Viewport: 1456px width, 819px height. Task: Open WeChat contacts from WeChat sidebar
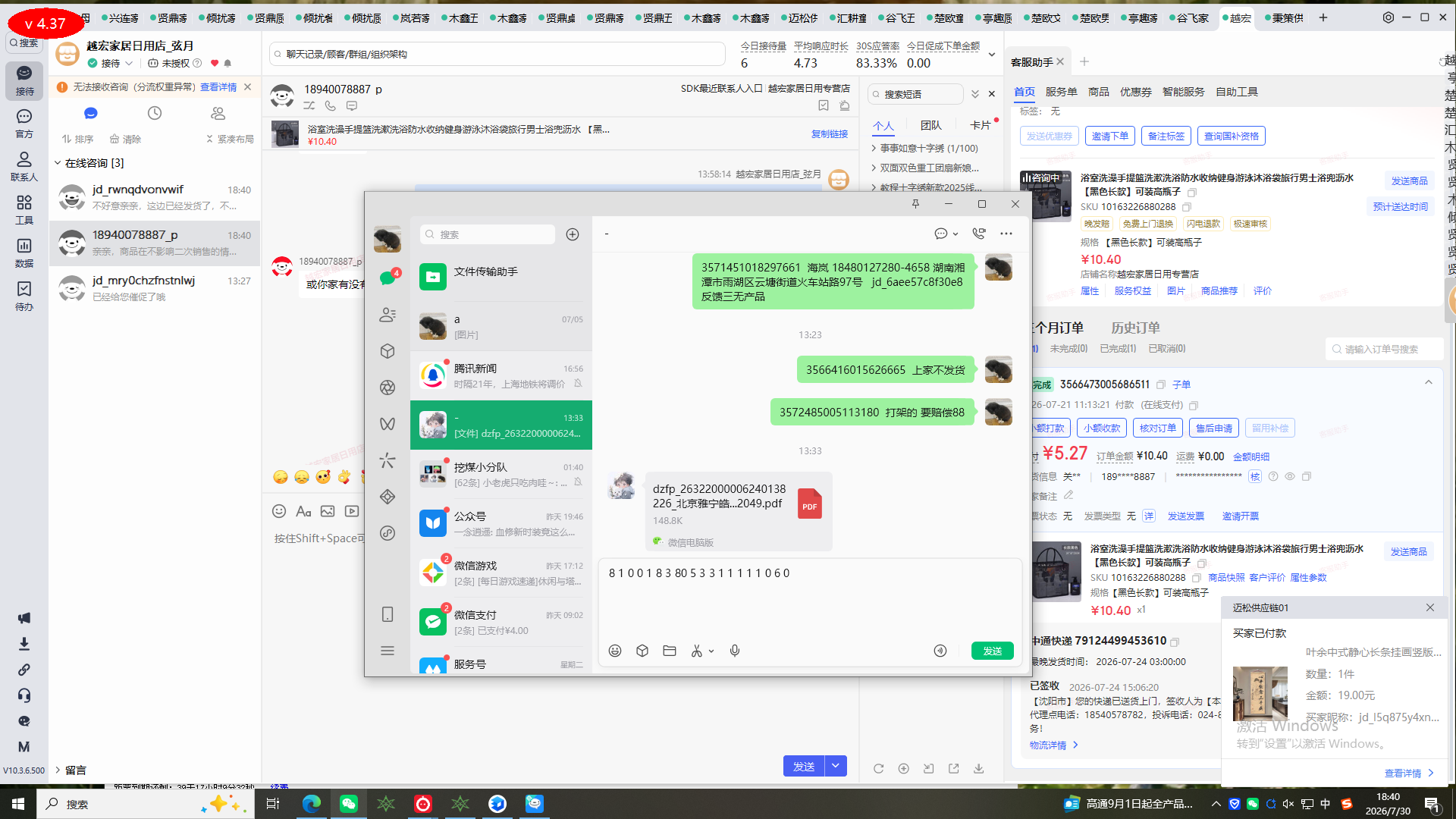(x=388, y=315)
